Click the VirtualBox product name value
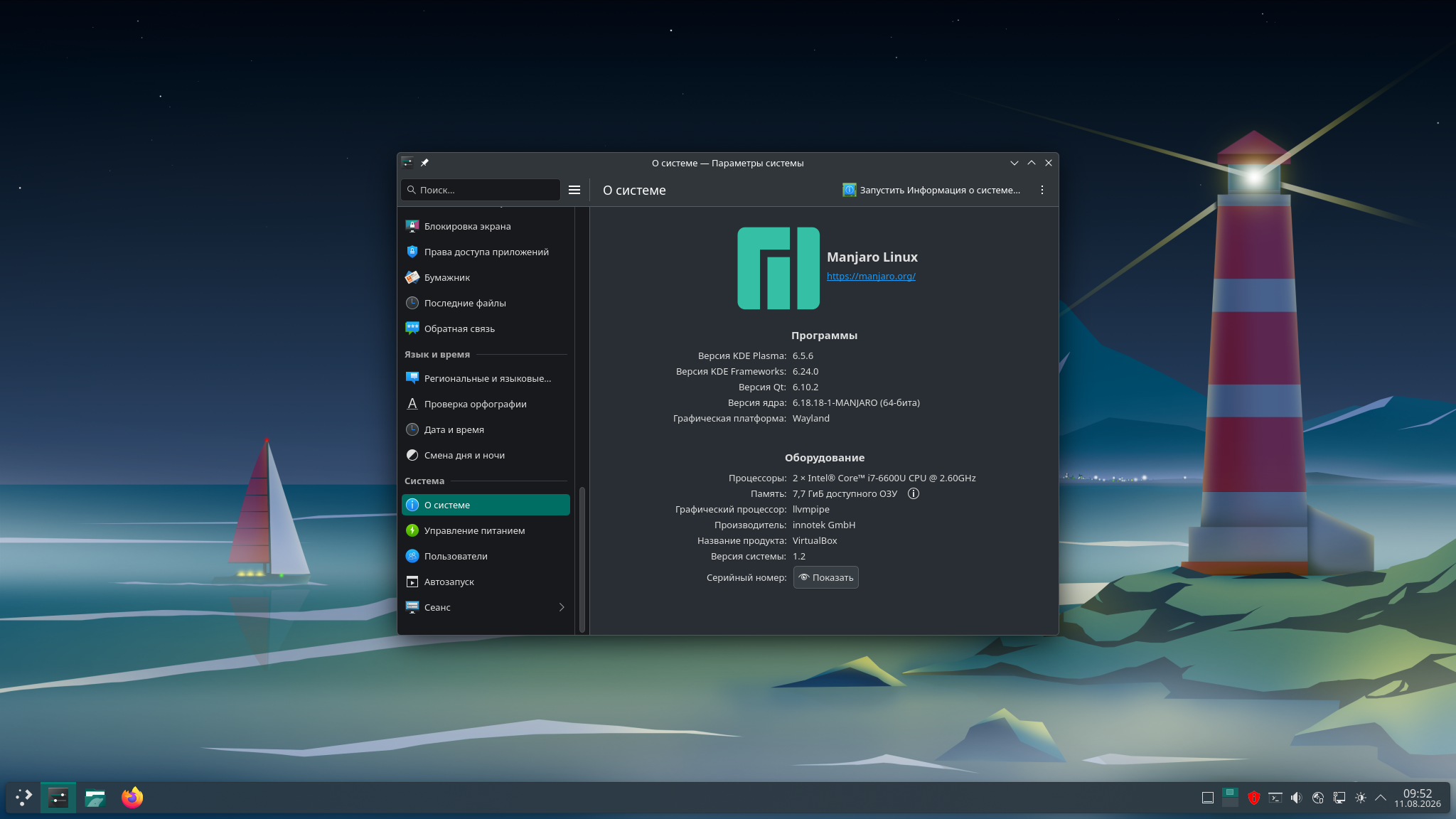1456x819 pixels. click(x=815, y=540)
